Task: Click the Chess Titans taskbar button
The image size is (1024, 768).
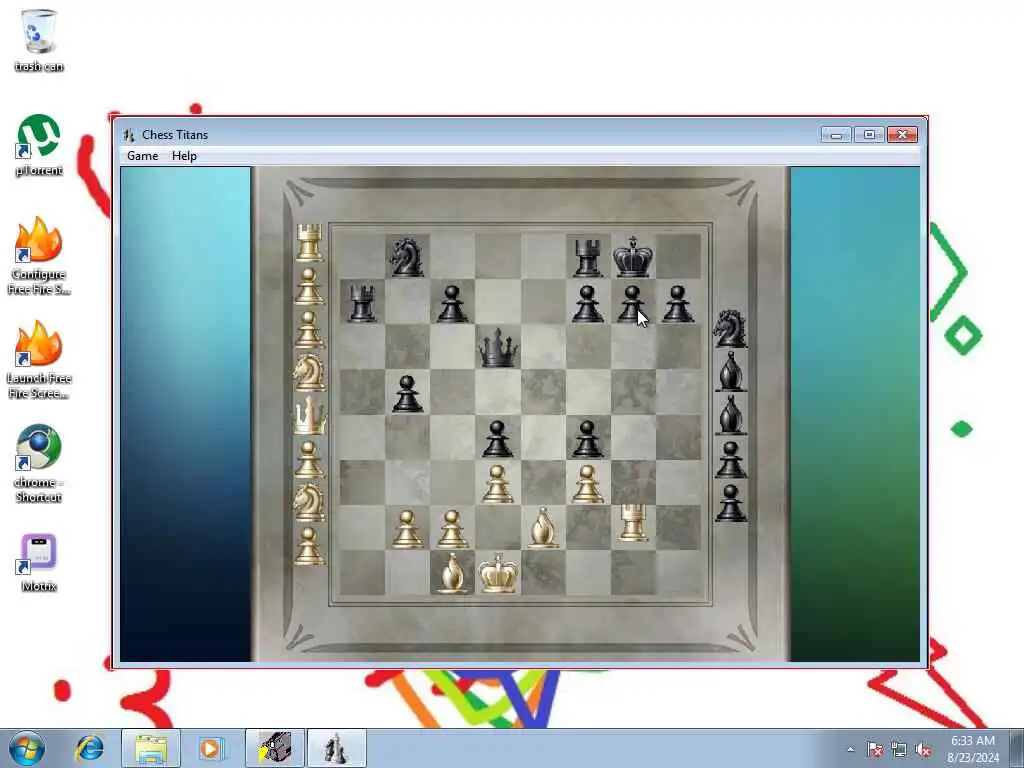Action: click(336, 748)
